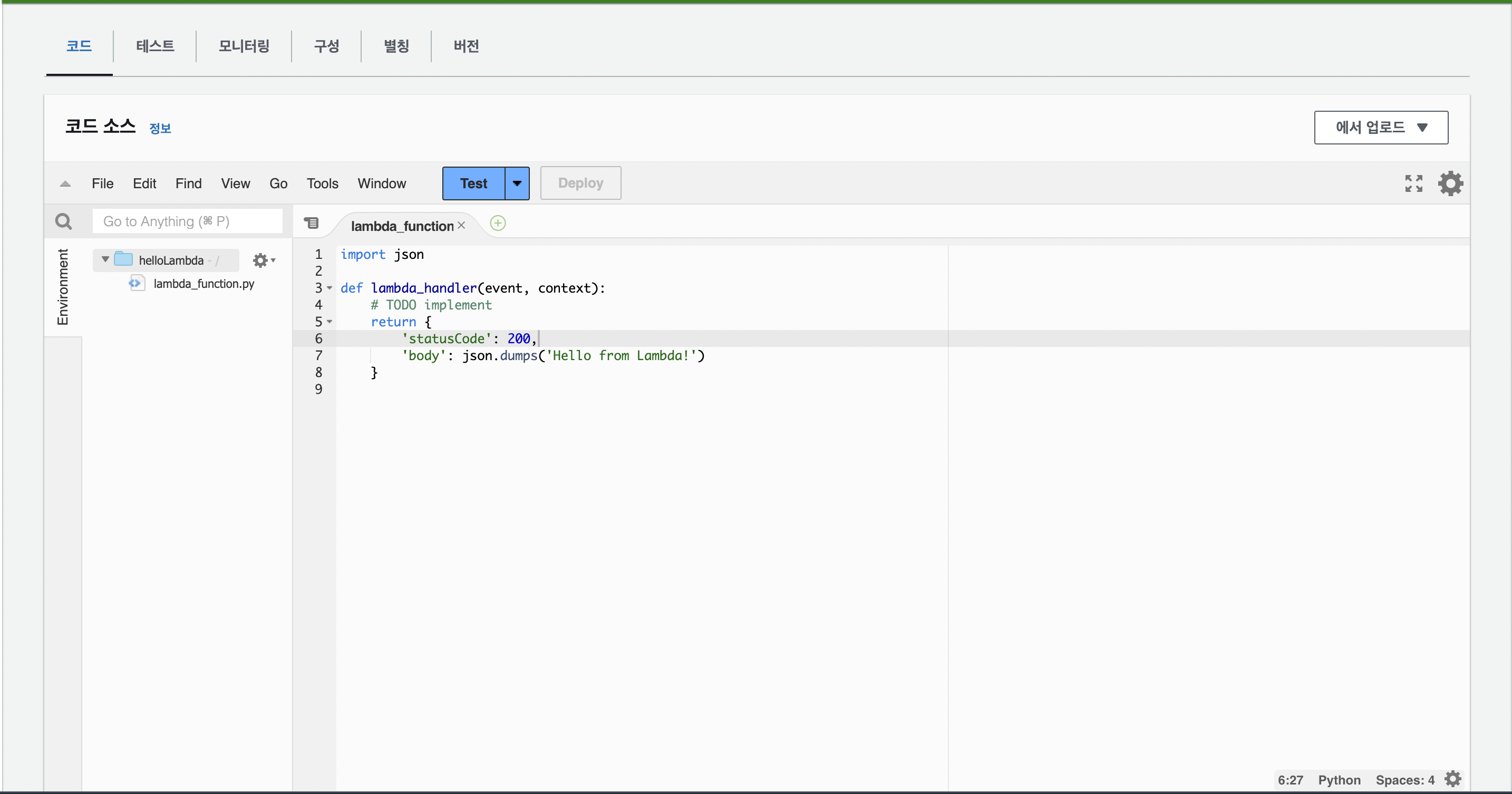The height and width of the screenshot is (794, 1512).
Task: Collapse the helloLambda folder
Action: tap(105, 259)
